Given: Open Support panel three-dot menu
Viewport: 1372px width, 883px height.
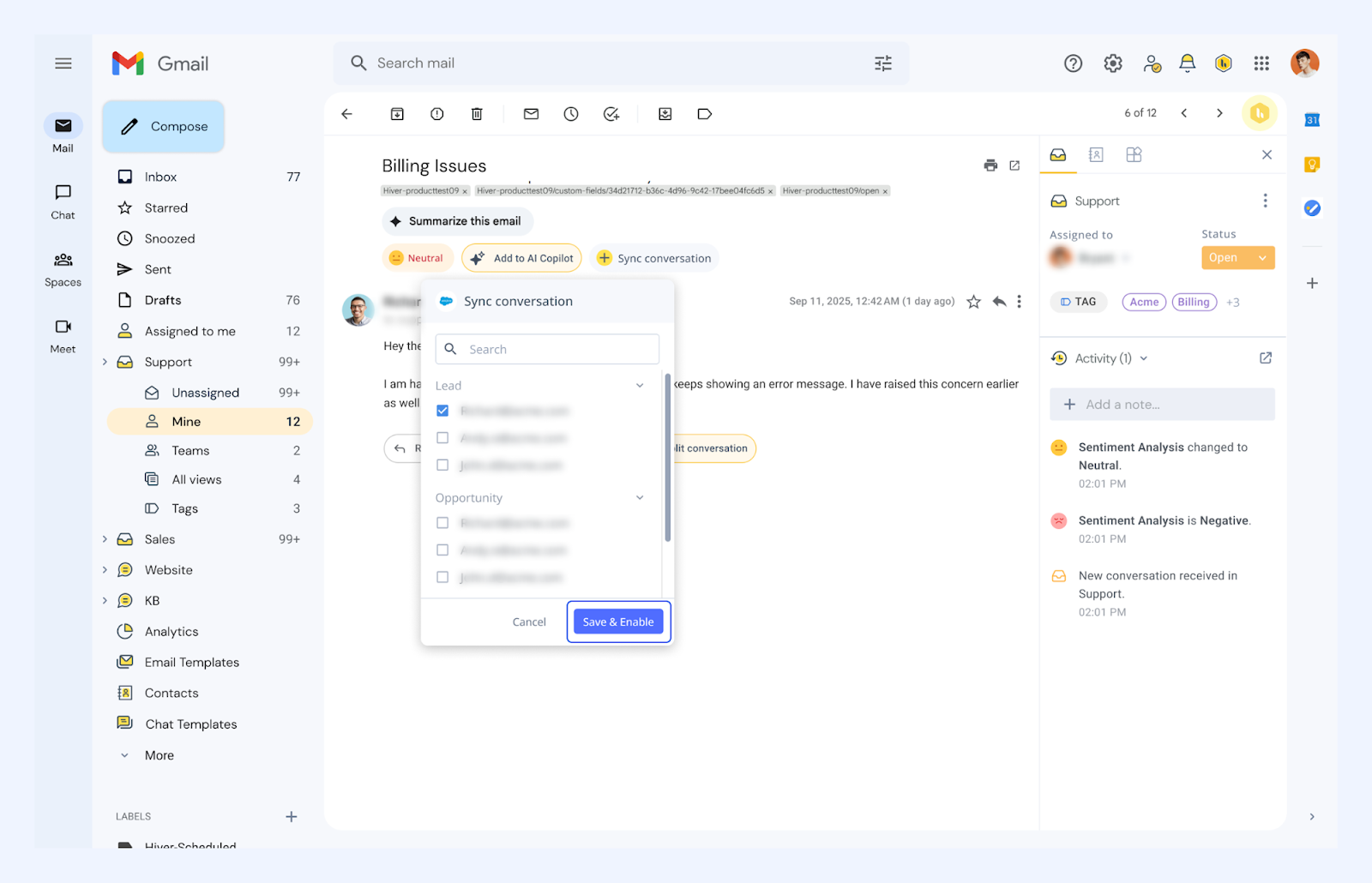Looking at the screenshot, I should click(x=1265, y=201).
